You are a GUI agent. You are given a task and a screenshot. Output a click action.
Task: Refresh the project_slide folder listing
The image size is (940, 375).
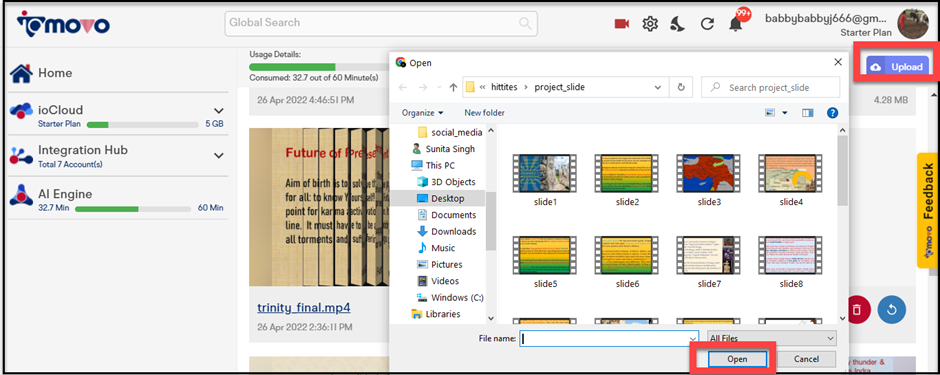(681, 87)
